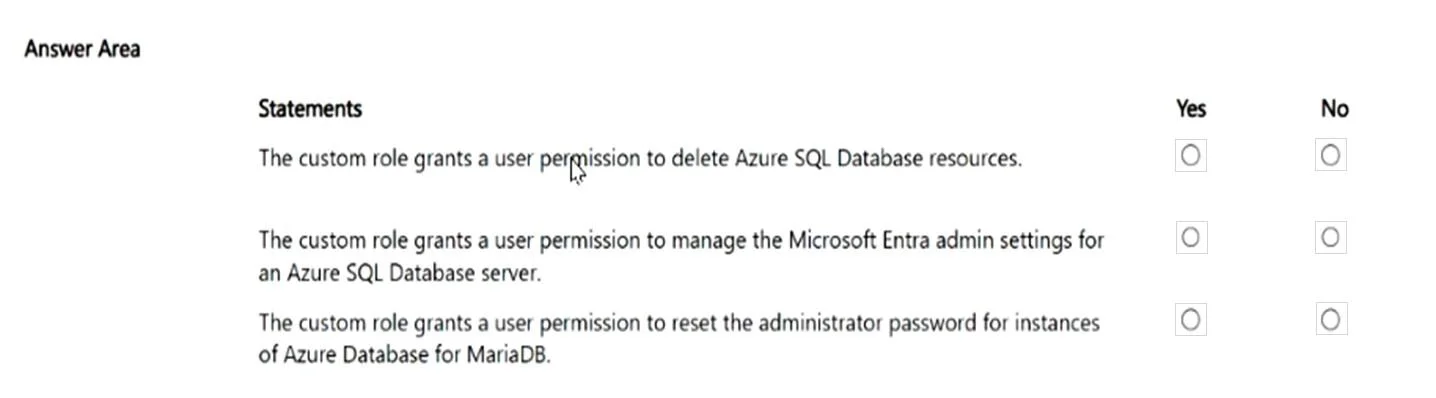Click the statement about deleting SQL Database resources
This screenshot has width=1436, height=398.
[x=640, y=158]
